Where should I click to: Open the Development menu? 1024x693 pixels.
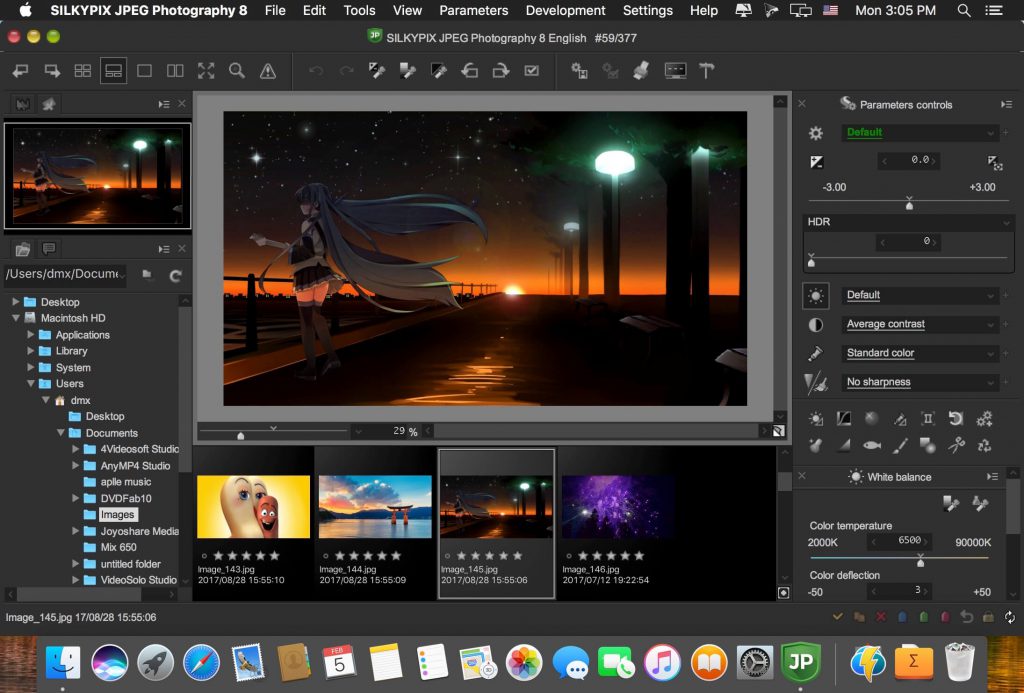(565, 11)
